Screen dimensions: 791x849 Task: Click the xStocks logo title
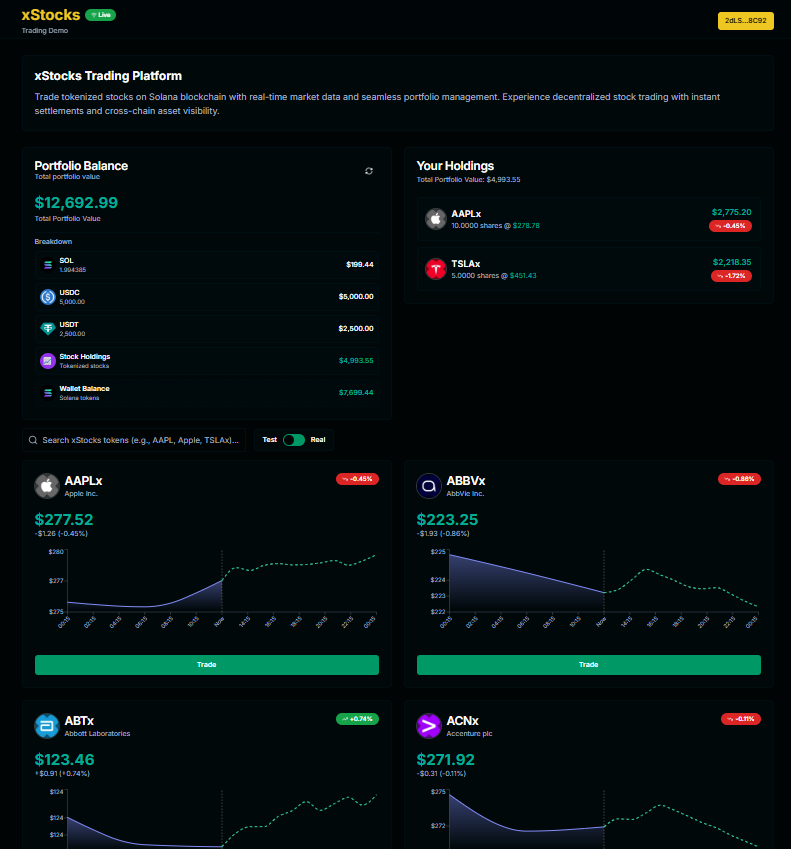coord(51,15)
